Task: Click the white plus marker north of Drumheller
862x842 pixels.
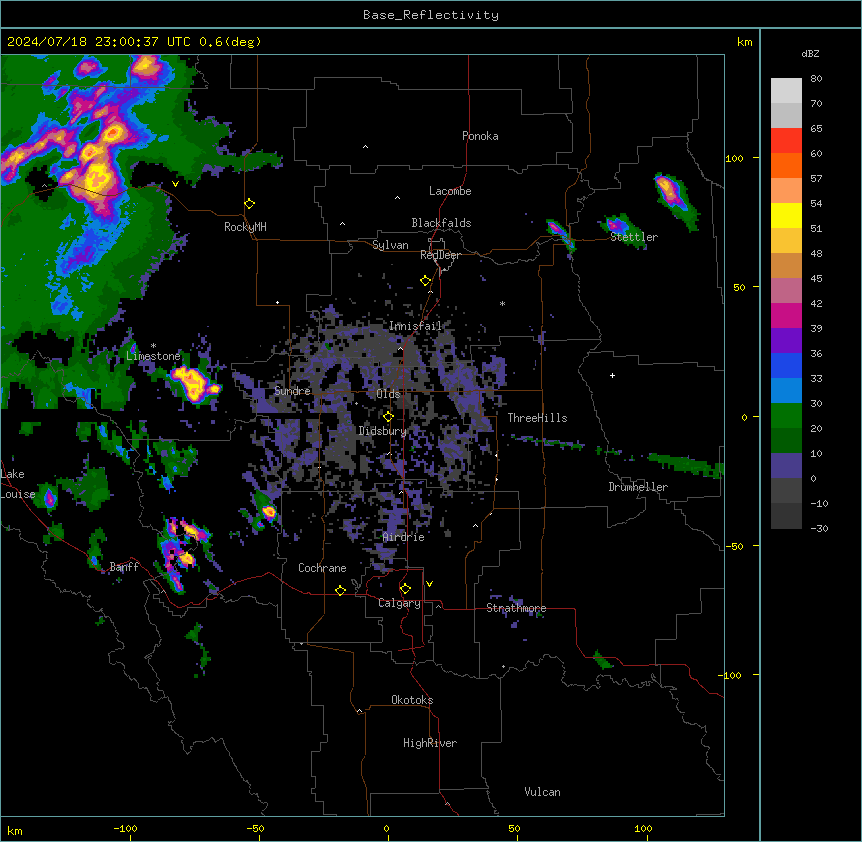Action: [612, 375]
